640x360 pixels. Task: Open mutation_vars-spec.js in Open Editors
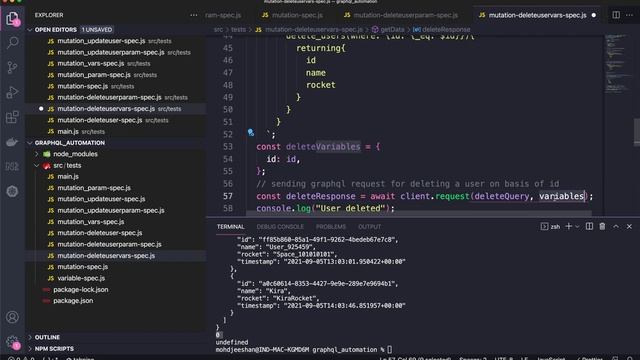pyautogui.click(x=91, y=64)
